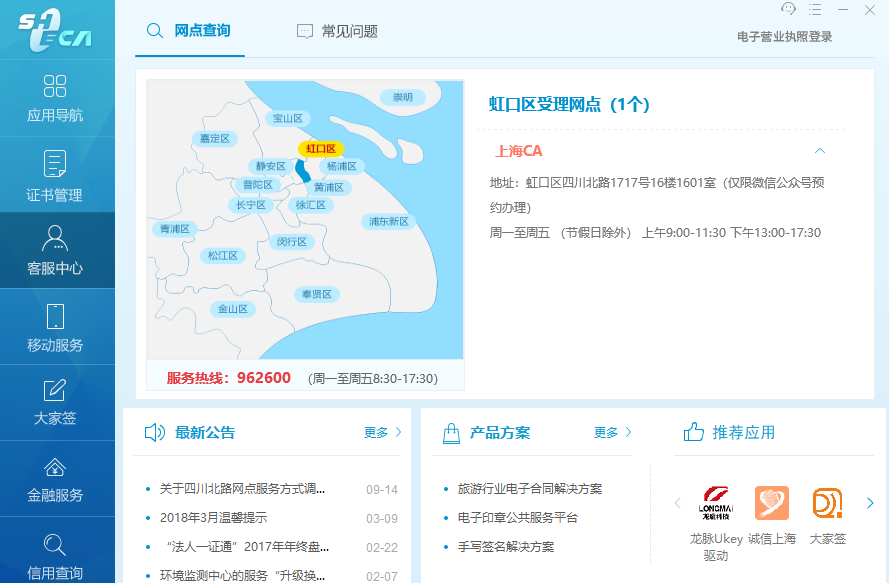The height and width of the screenshot is (583, 889).
Task: Collapse the 上海CA branch details chevron
Action: [820, 149]
